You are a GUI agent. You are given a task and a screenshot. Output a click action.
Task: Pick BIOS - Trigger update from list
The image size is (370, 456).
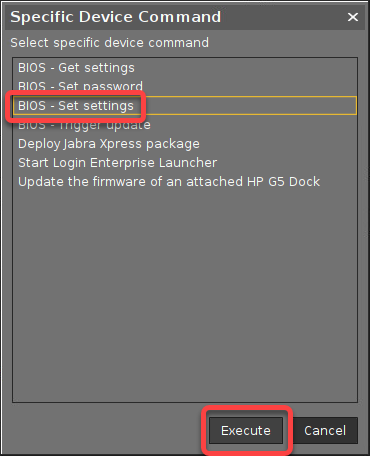pos(185,125)
